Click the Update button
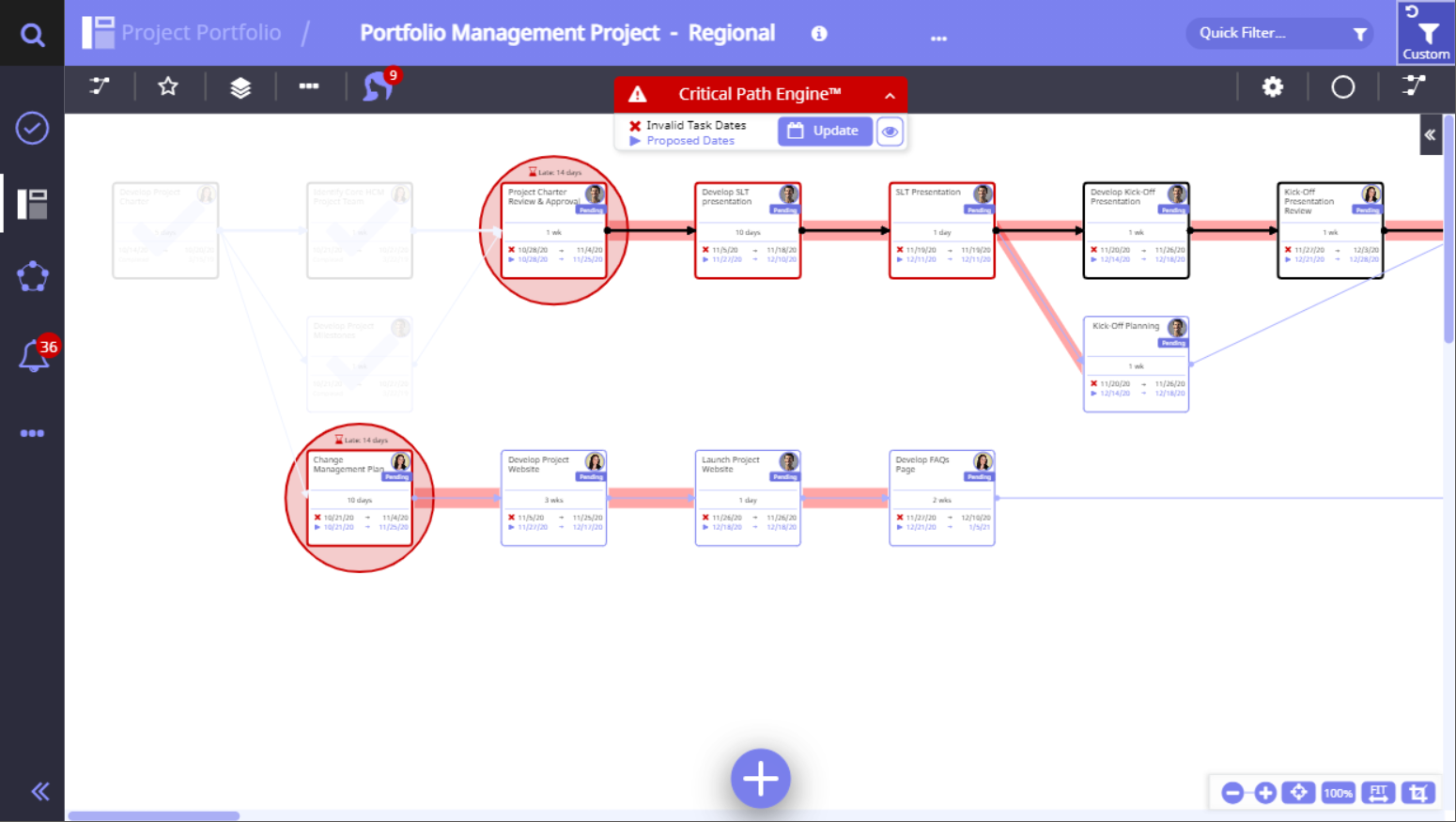This screenshot has height=822, width=1456. tap(824, 132)
